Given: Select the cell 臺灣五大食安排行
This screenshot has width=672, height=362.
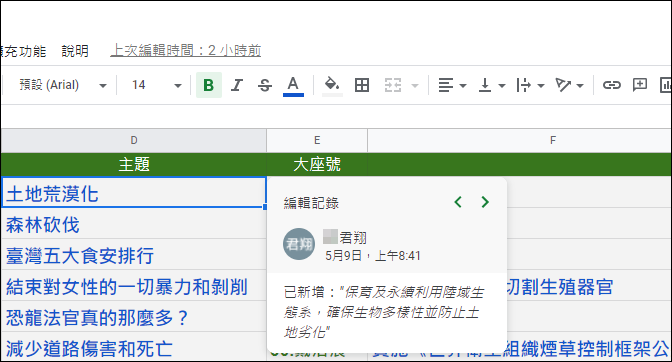Looking at the screenshot, I should pos(134,254).
